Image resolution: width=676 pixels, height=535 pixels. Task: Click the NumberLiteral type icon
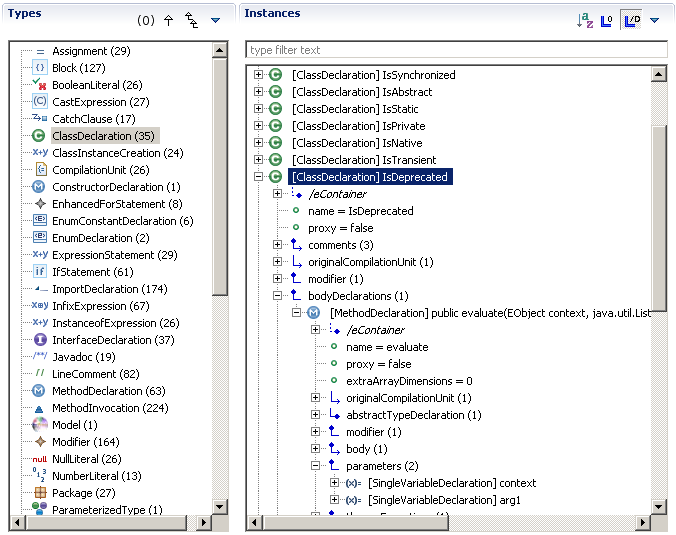point(39,475)
